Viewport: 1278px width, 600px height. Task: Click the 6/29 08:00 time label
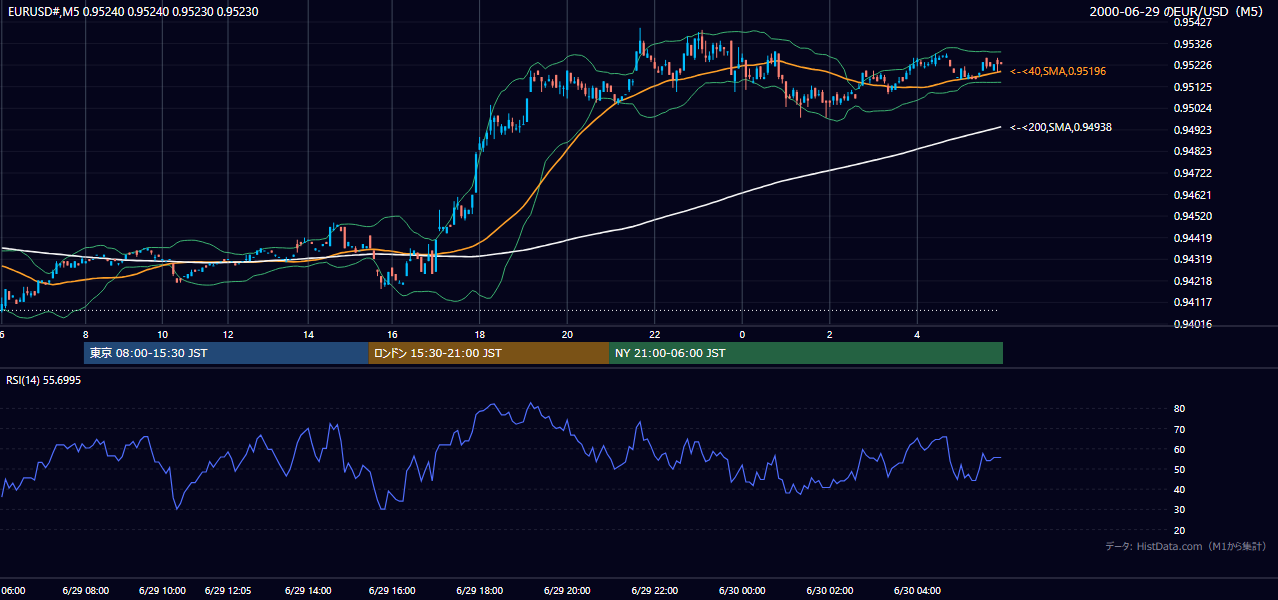point(85,590)
